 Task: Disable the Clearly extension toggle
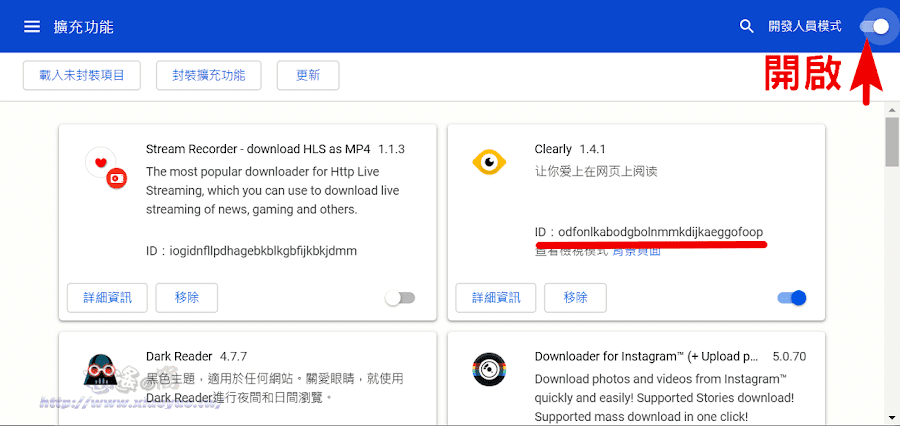click(x=792, y=298)
